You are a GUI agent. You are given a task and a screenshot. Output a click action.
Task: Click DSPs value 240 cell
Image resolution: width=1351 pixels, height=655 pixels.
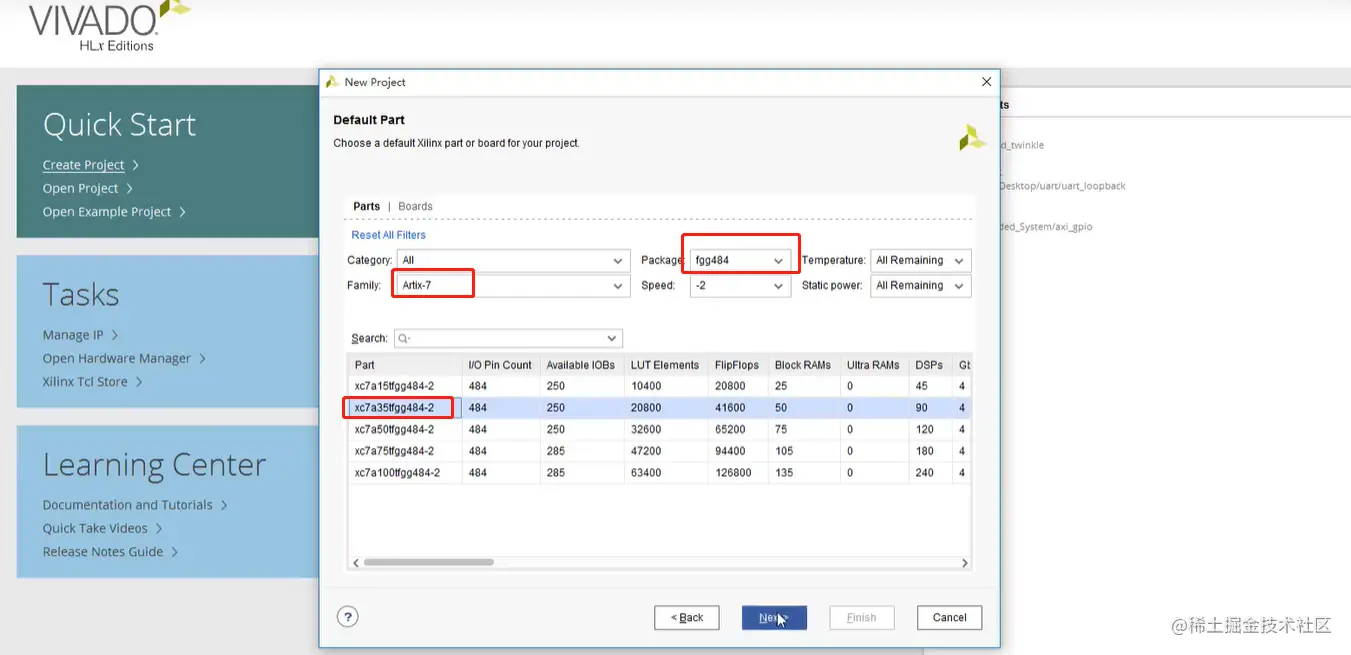[x=929, y=473]
